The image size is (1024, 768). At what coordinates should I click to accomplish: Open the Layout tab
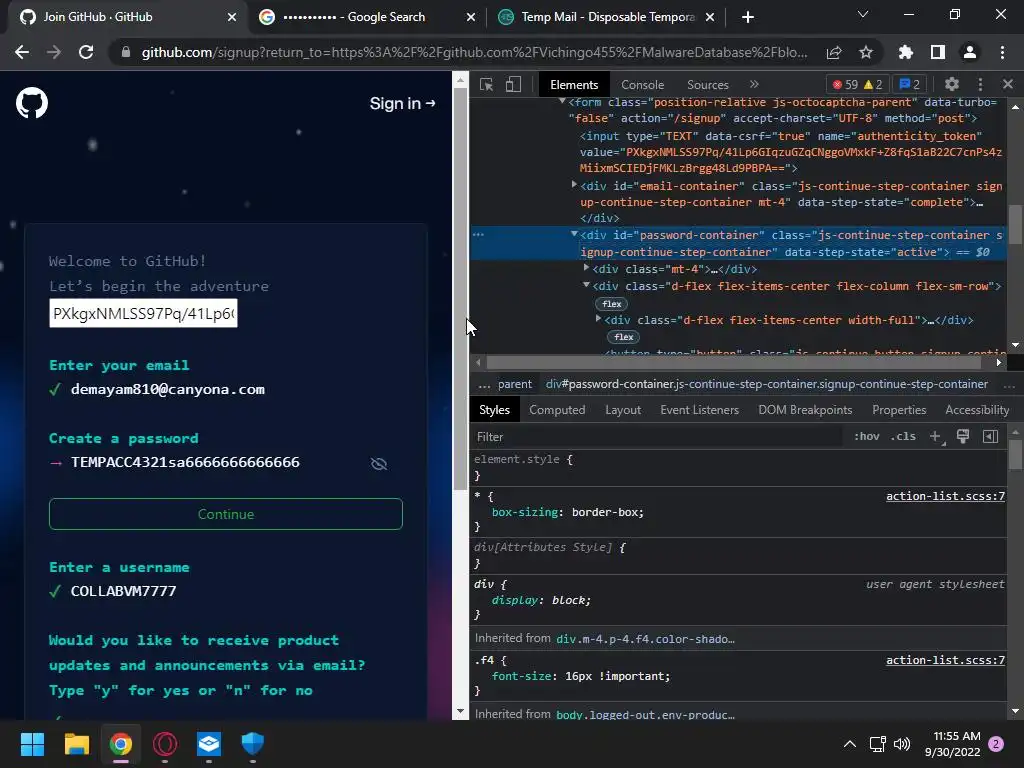[623, 410]
